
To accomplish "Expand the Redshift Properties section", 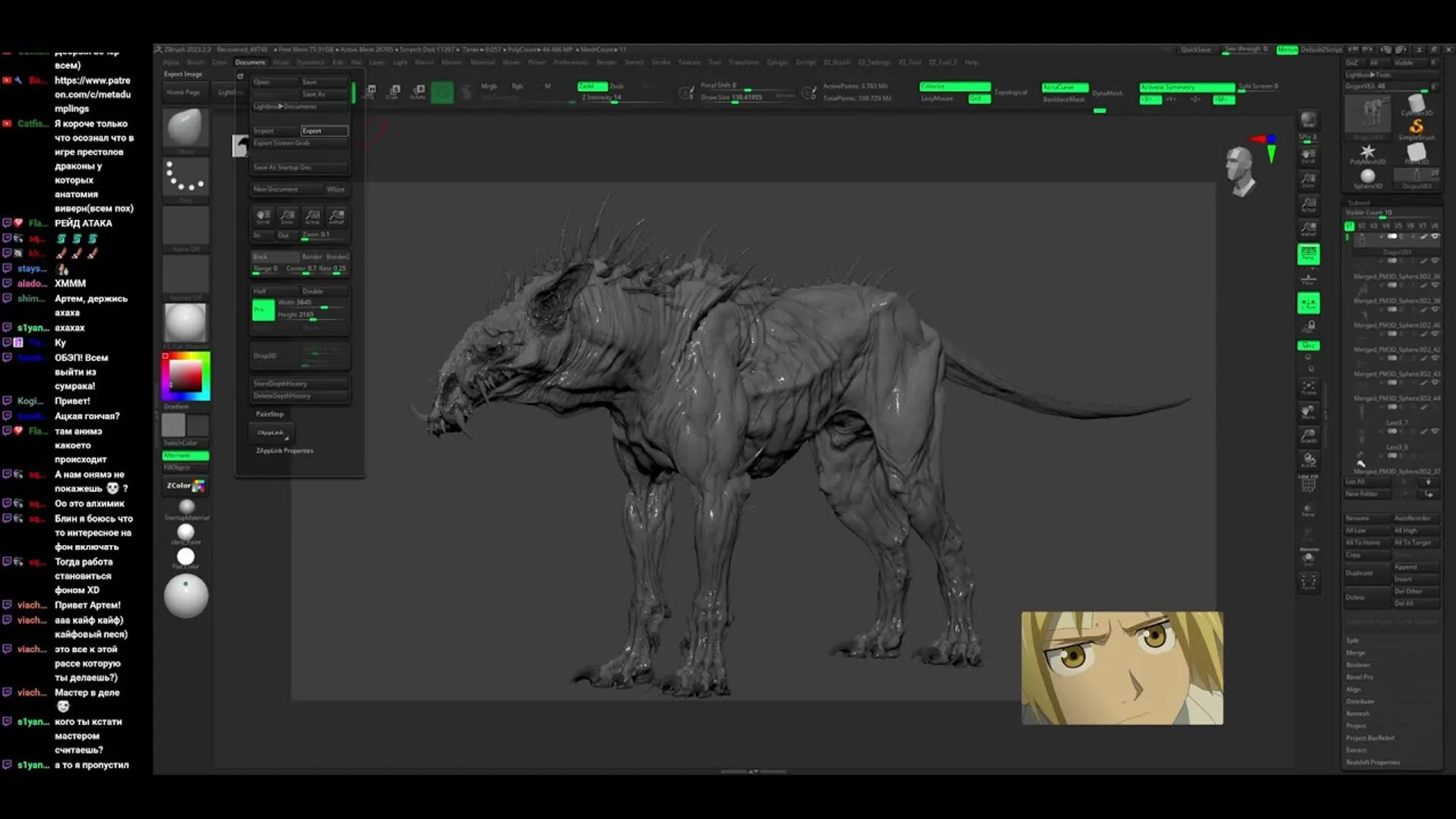I will (1373, 761).
